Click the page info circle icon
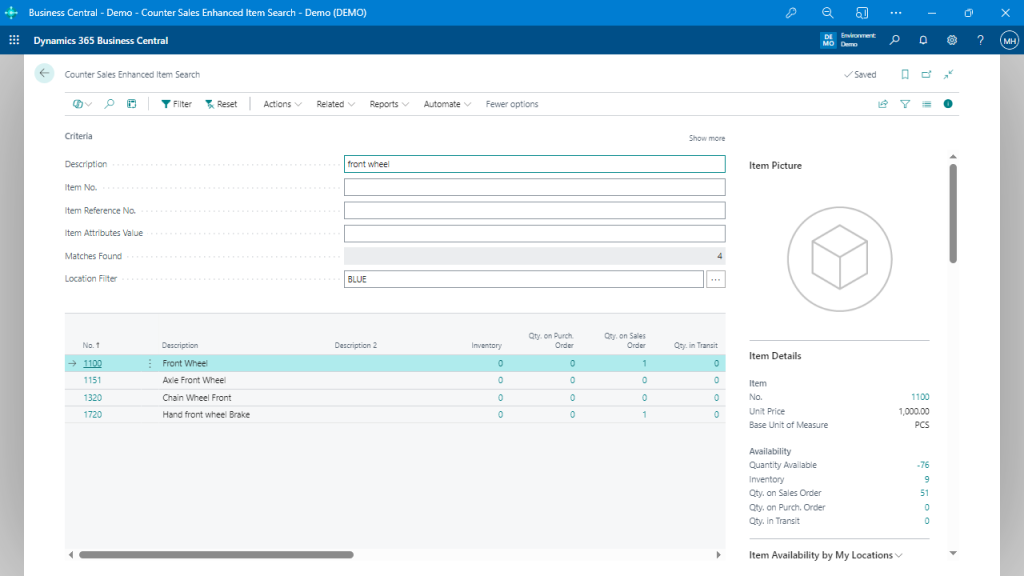 click(x=948, y=103)
